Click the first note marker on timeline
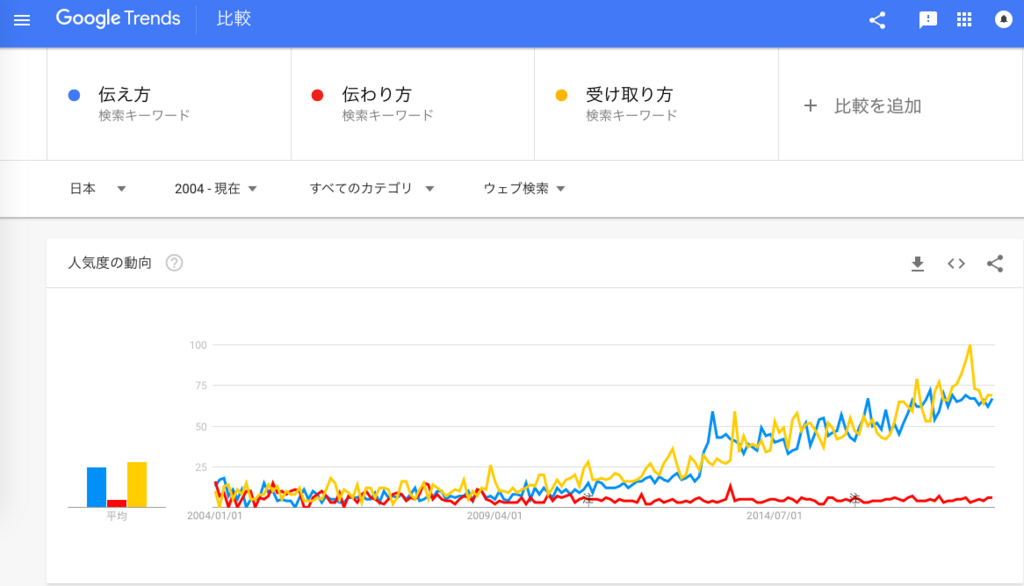The height and width of the screenshot is (586, 1024). coord(588,500)
